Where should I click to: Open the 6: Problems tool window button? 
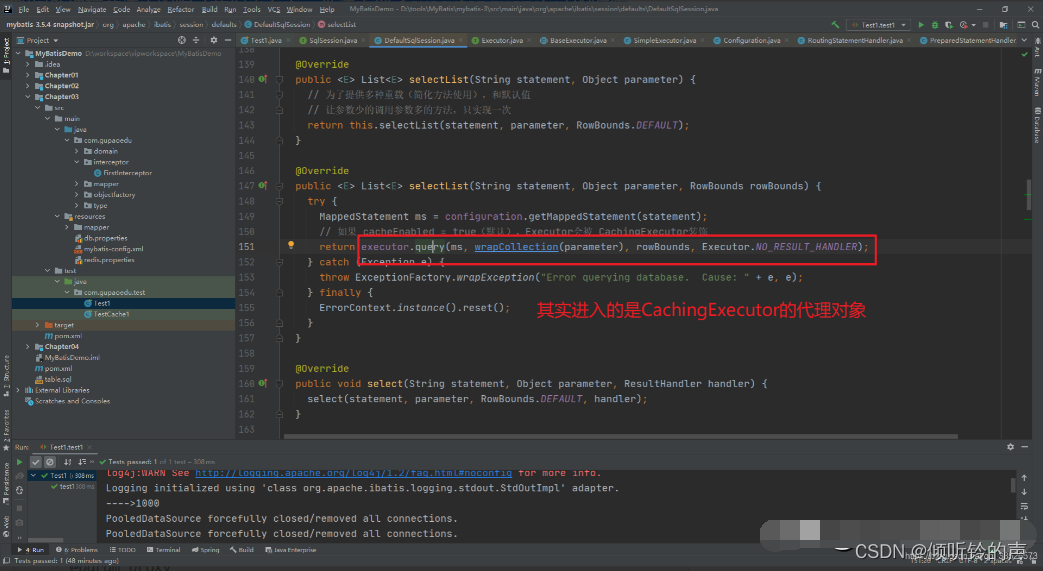pos(76,550)
